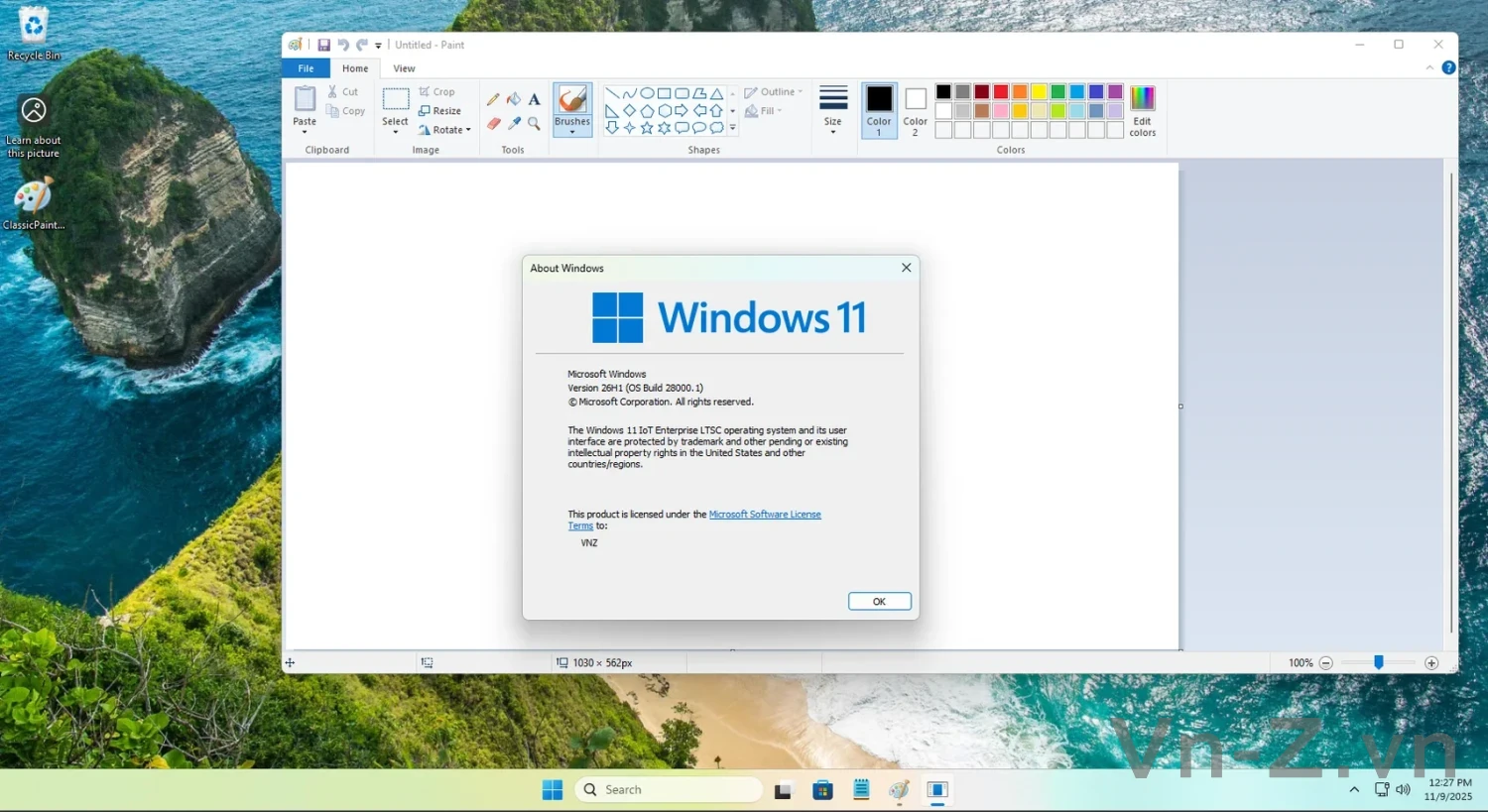Image resolution: width=1488 pixels, height=812 pixels.
Task: Click the Paint help question mark icon
Action: point(1448,68)
